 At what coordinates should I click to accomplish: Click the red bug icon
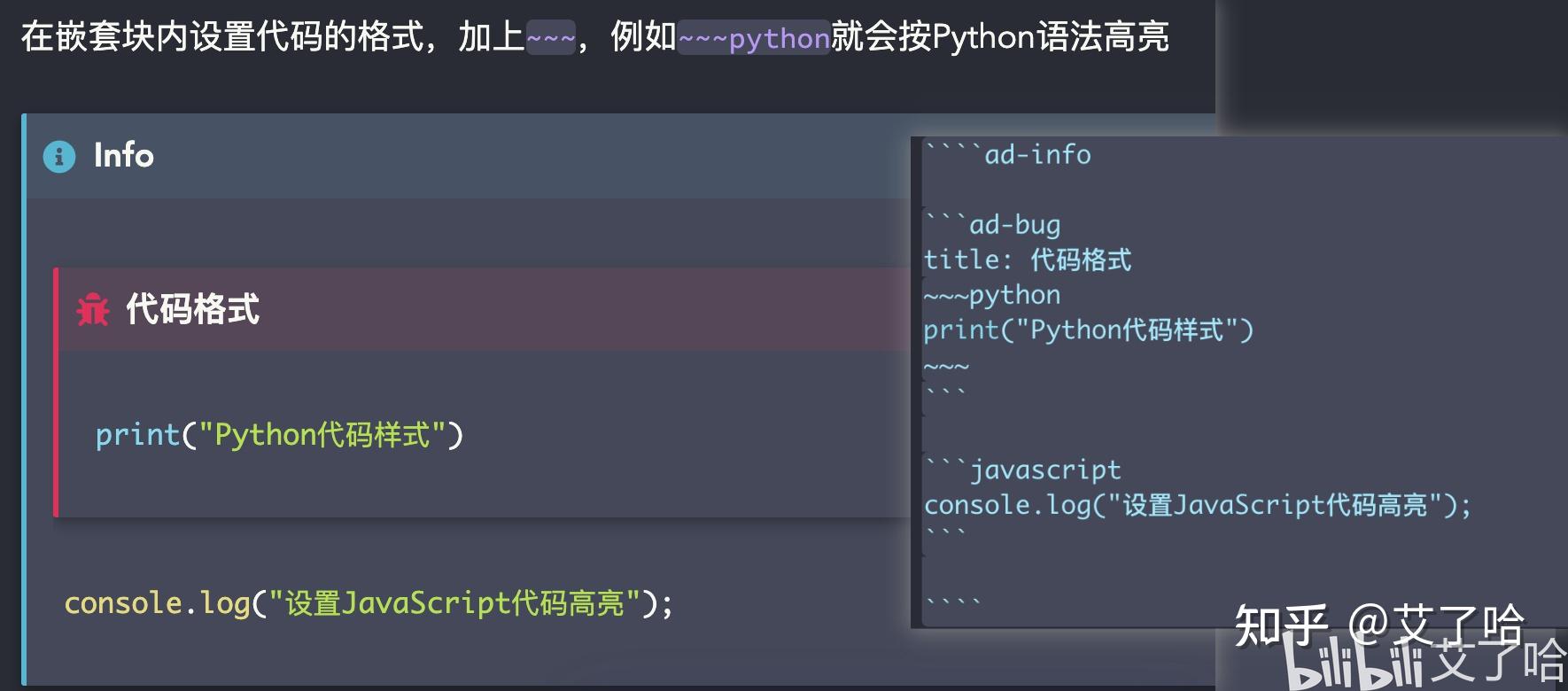click(92, 310)
